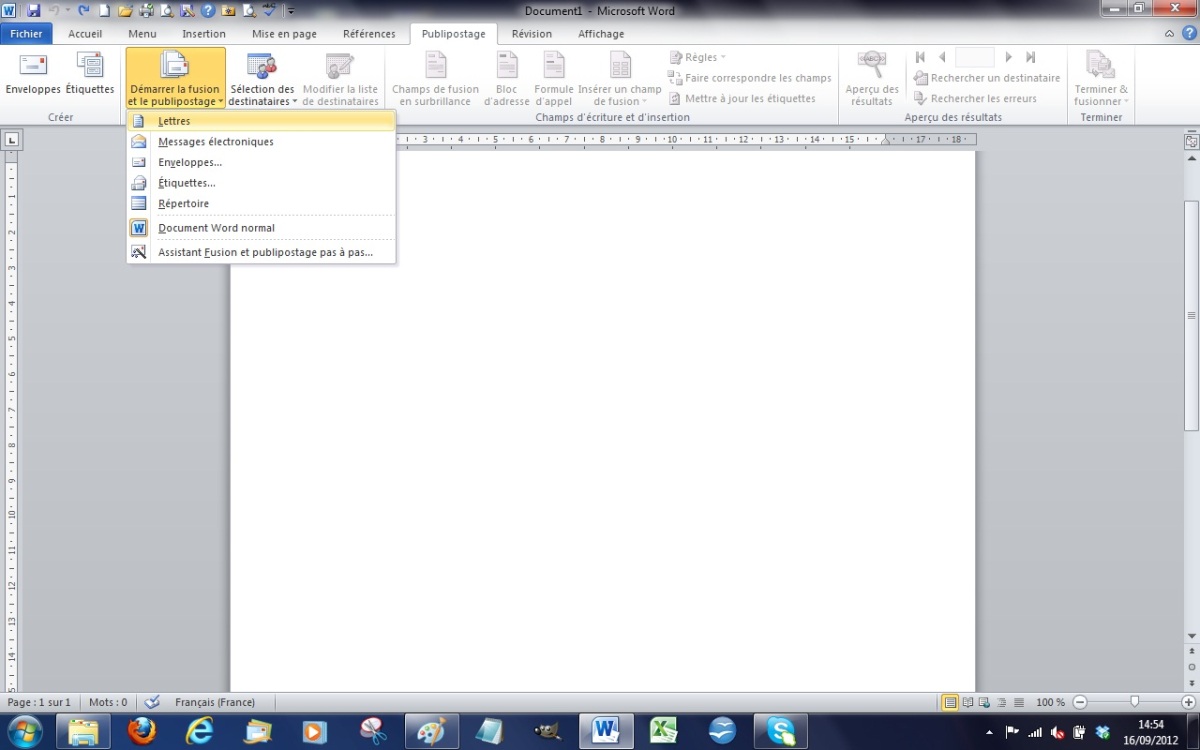Click Faire correspondre les champs
The width and height of the screenshot is (1200, 750).
750,78
